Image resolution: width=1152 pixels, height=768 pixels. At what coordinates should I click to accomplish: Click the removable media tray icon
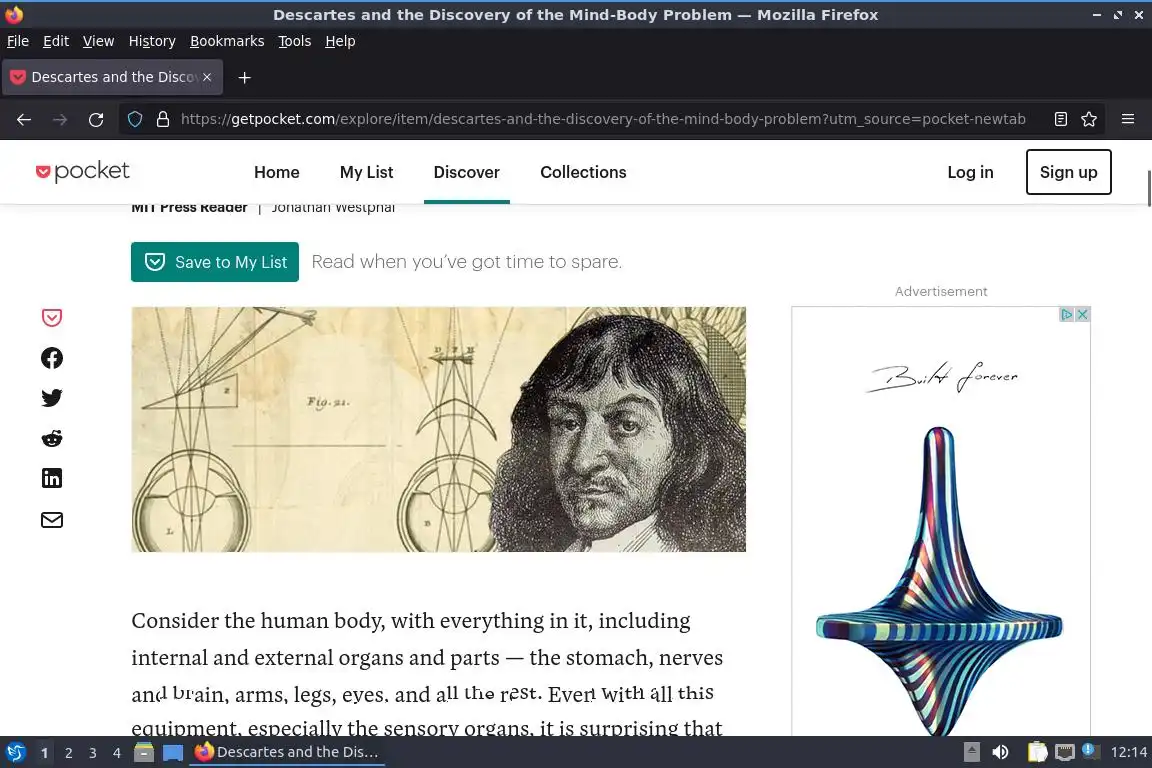click(971, 752)
